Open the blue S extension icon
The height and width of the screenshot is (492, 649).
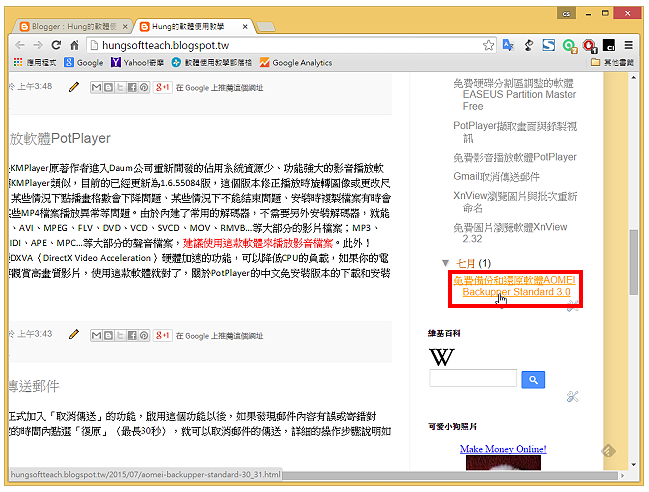click(x=549, y=45)
